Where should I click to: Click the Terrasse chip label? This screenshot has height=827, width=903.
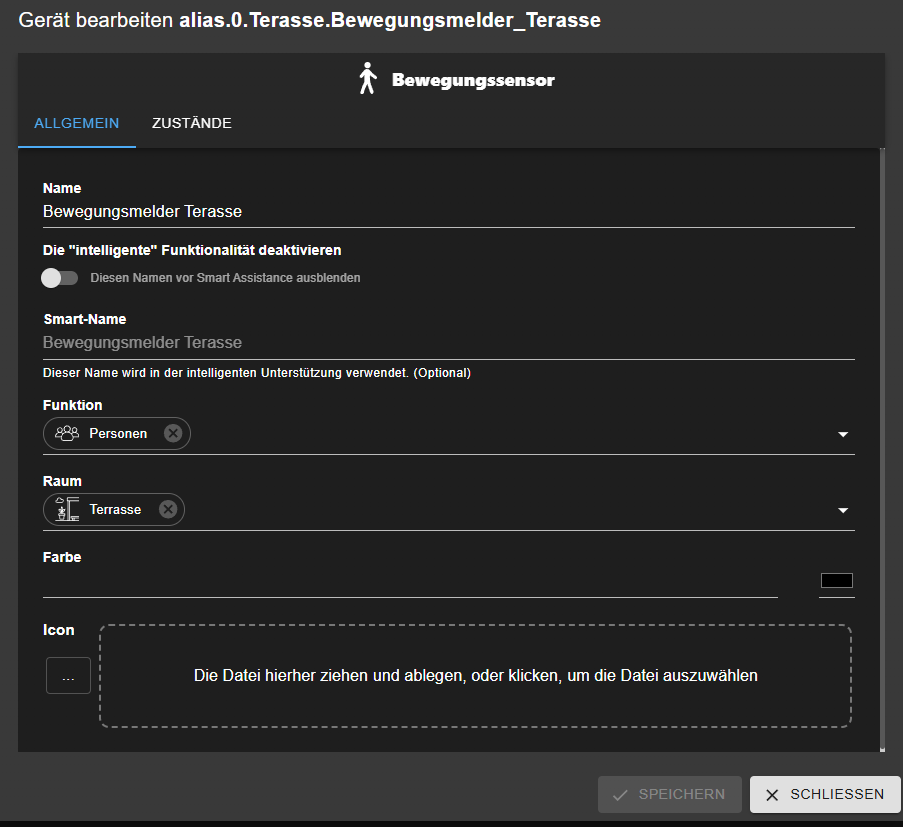[x=115, y=509]
